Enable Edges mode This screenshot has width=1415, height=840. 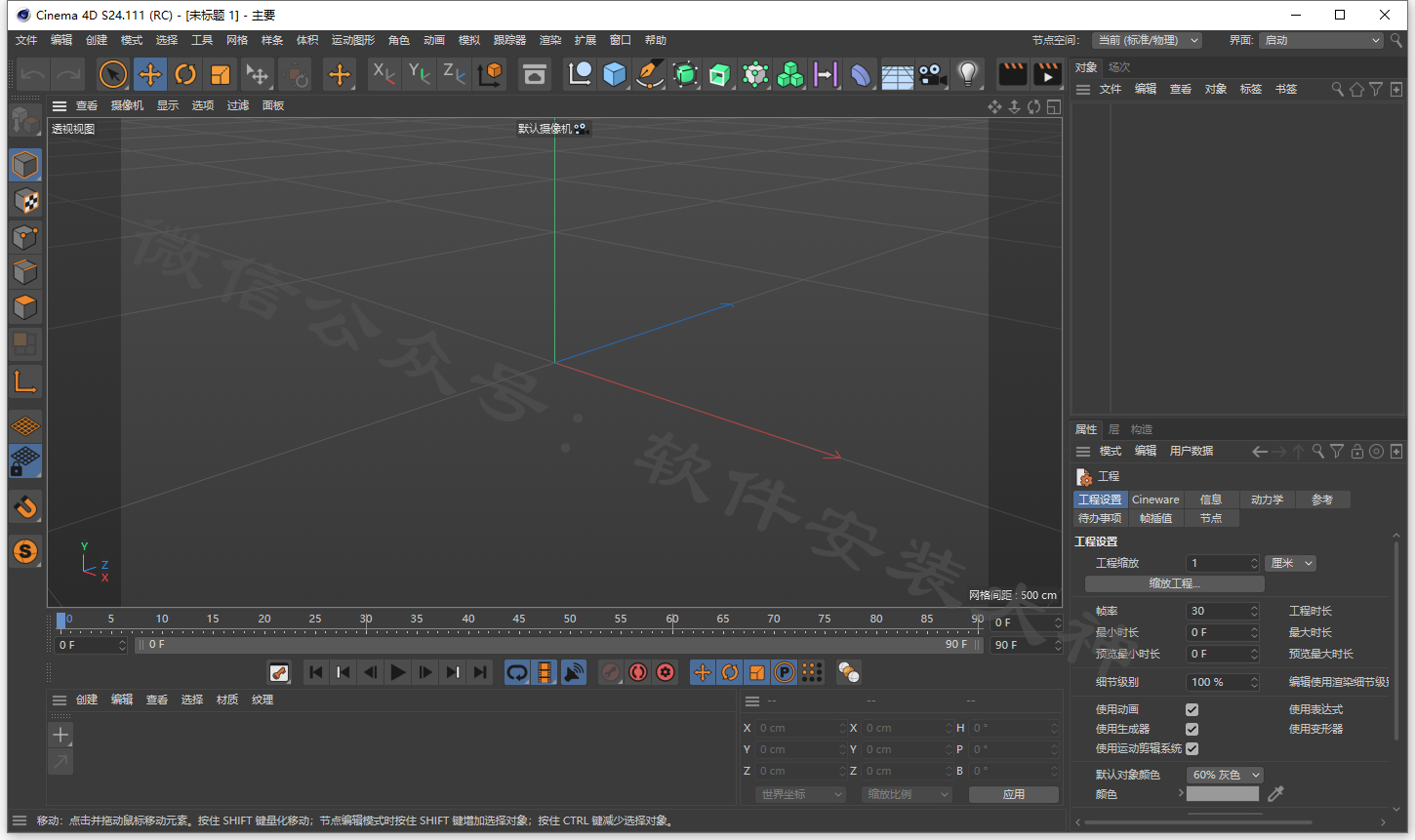coord(25,272)
